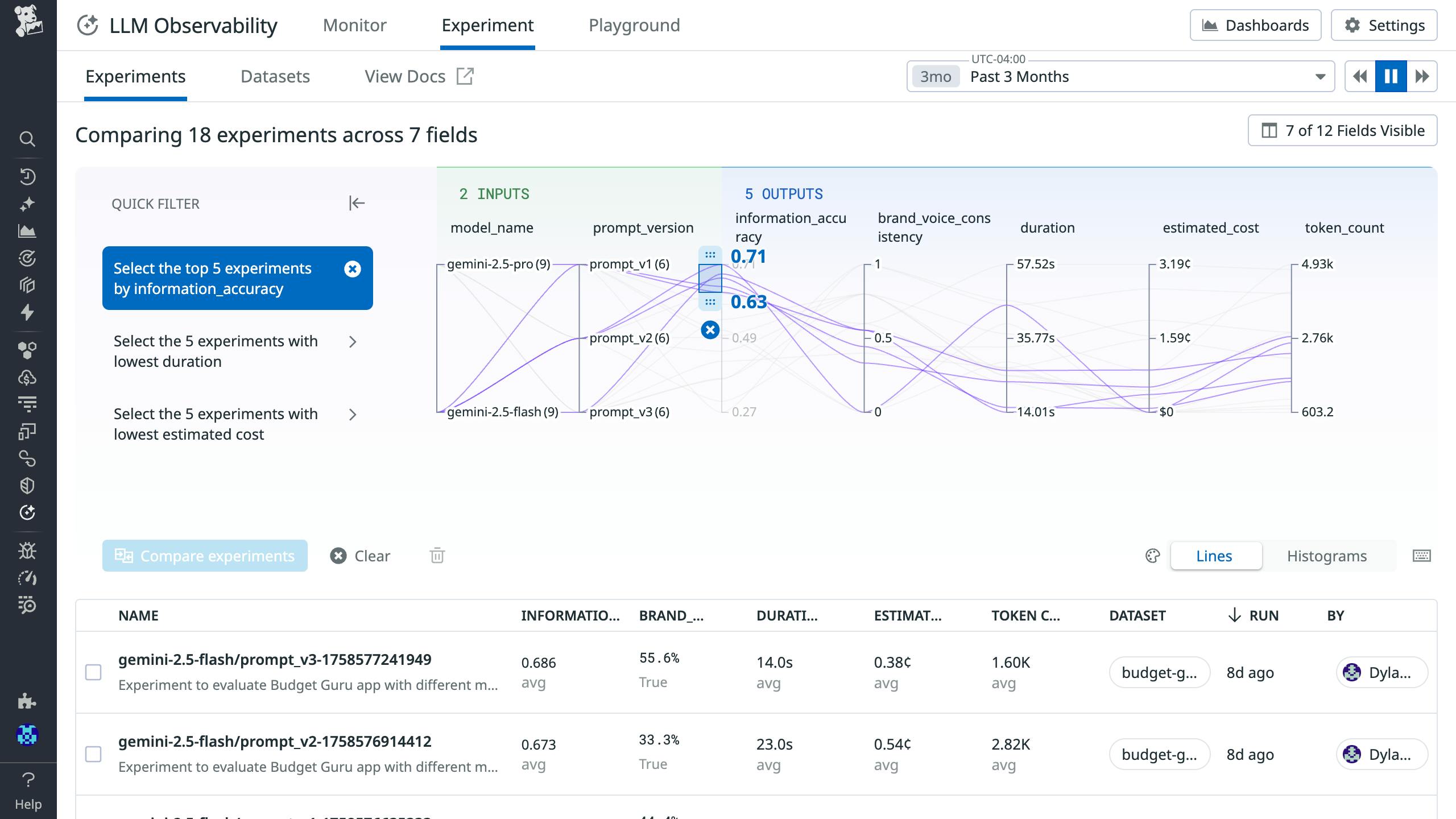
Task: Collapse the Quick Filter panel
Action: 357,203
